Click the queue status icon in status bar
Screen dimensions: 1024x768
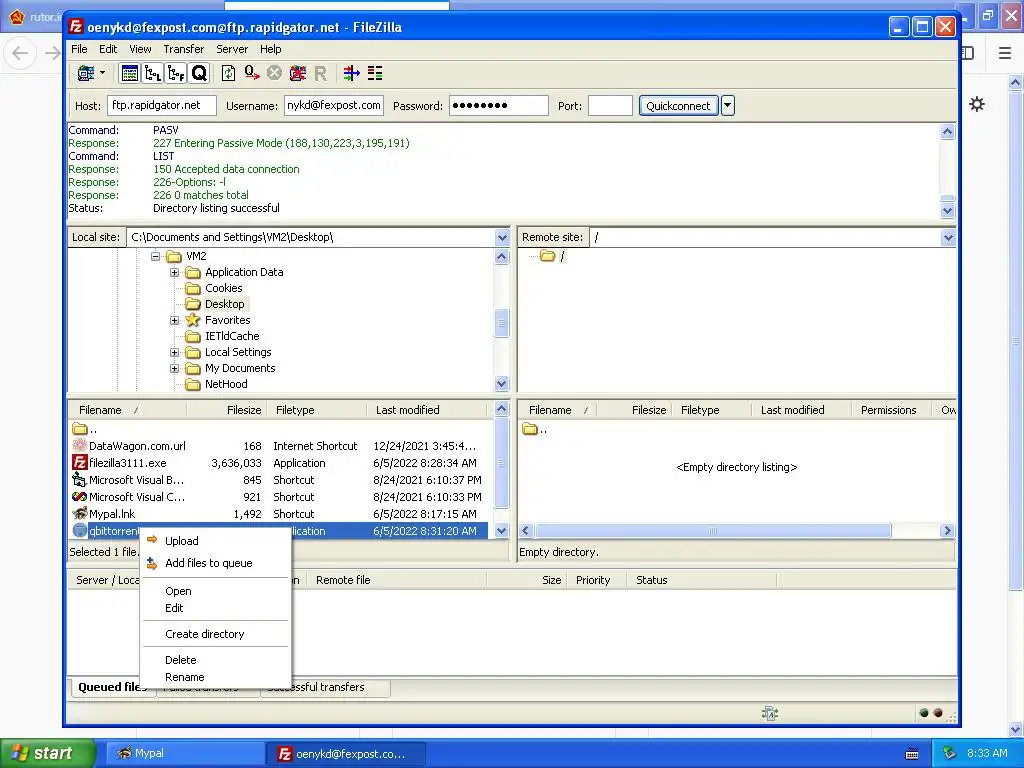pos(770,713)
